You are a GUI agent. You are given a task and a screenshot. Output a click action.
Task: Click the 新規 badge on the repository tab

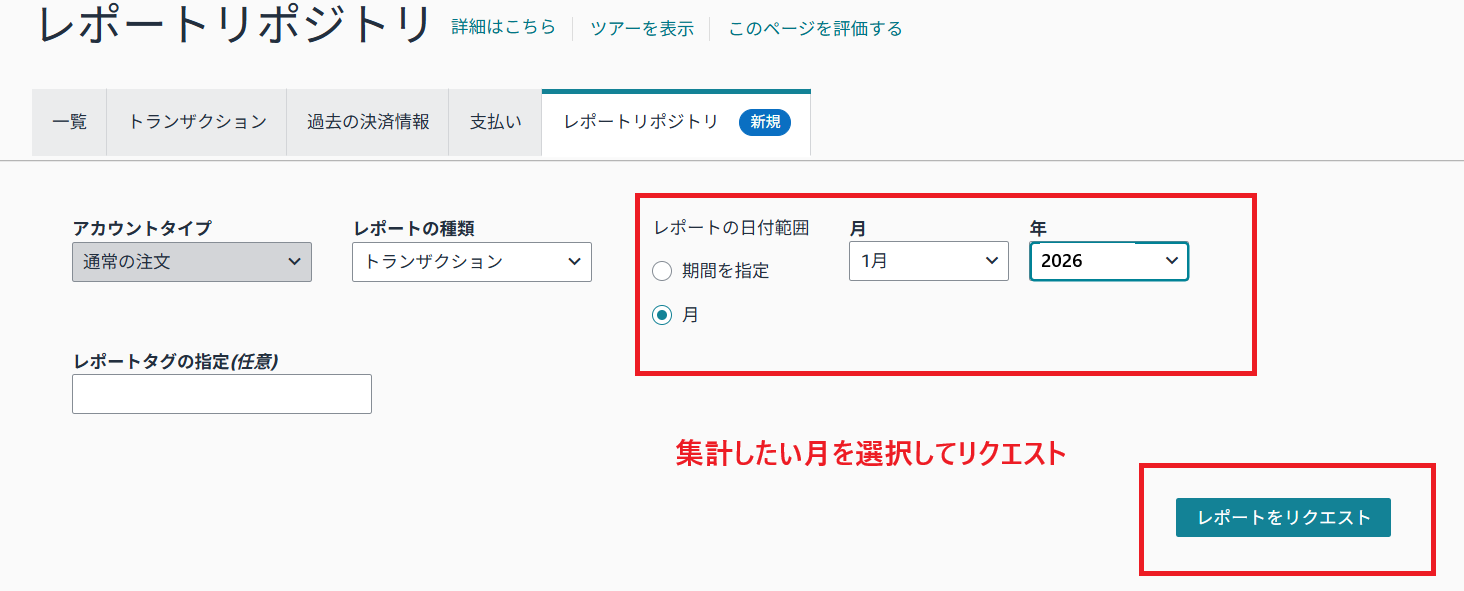(x=764, y=121)
